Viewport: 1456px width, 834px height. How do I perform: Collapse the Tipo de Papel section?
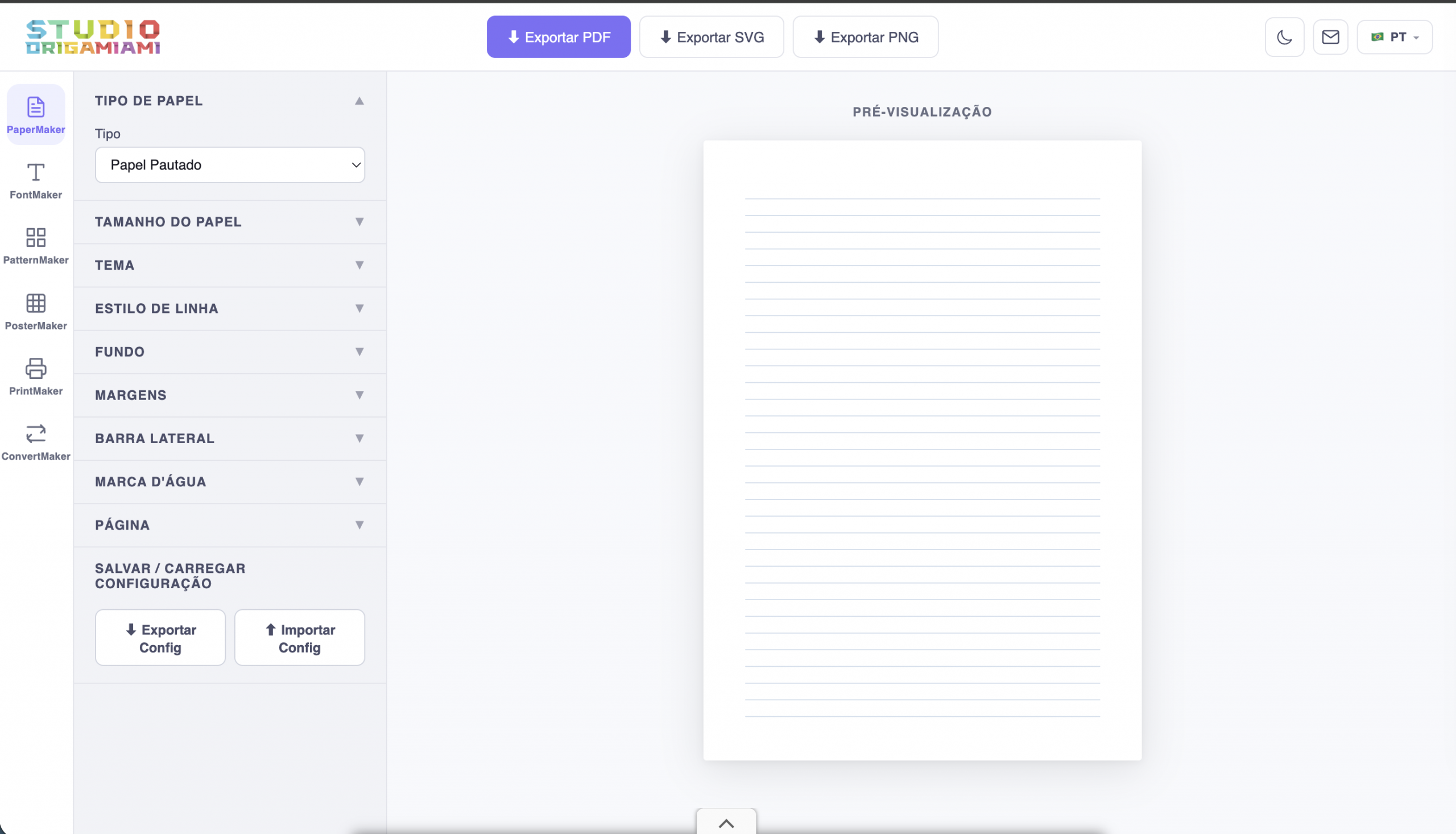[x=230, y=101]
